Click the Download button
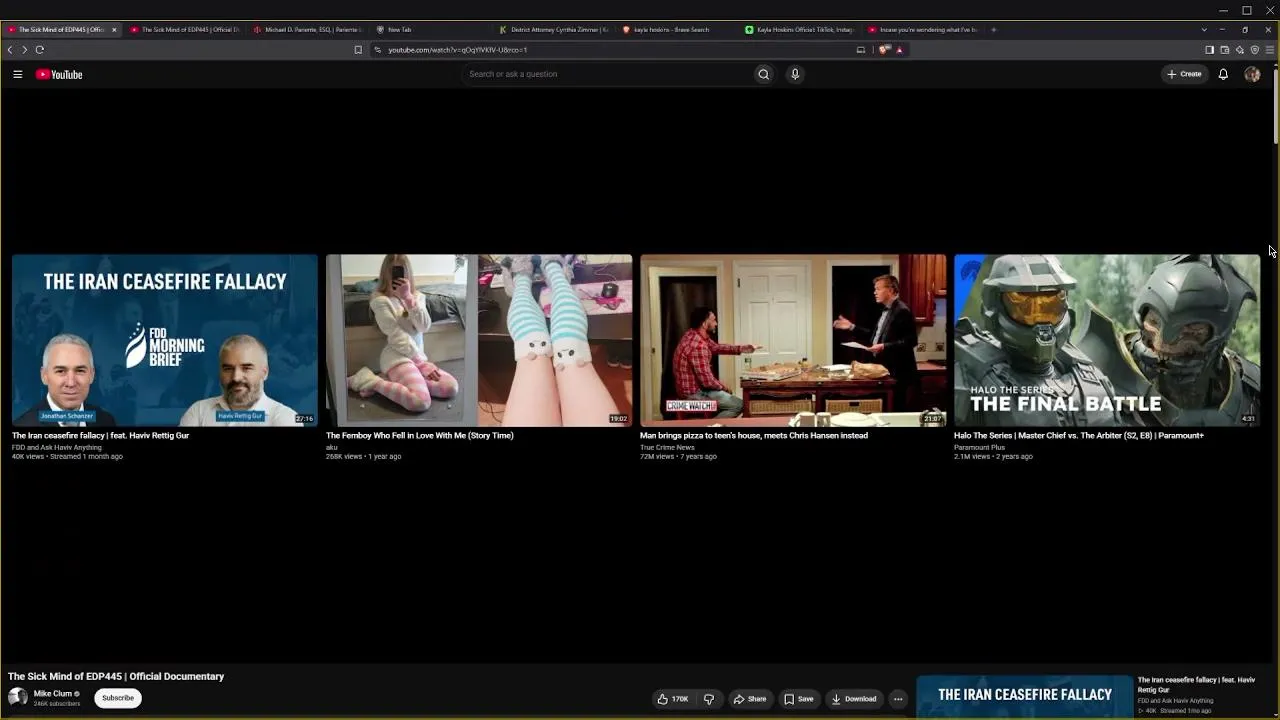This screenshot has width=1280, height=720. click(854, 699)
